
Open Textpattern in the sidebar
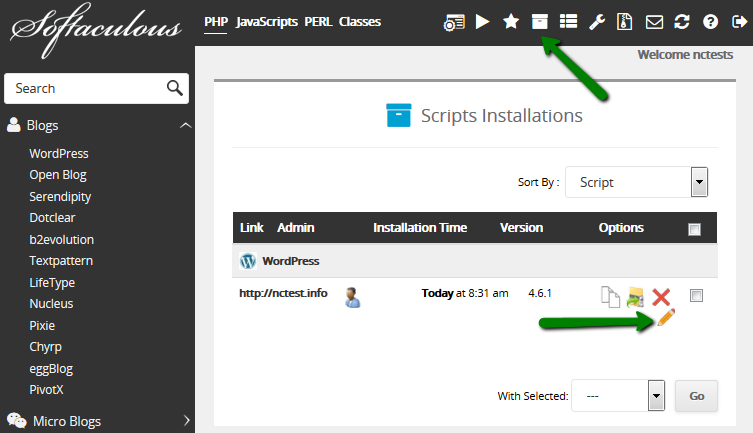tap(61, 261)
